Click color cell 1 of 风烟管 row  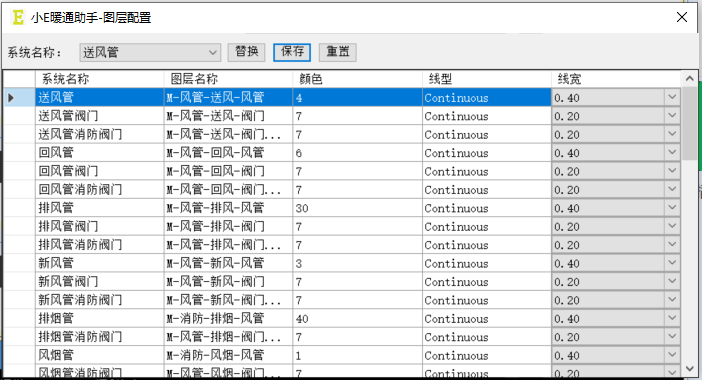click(357, 355)
